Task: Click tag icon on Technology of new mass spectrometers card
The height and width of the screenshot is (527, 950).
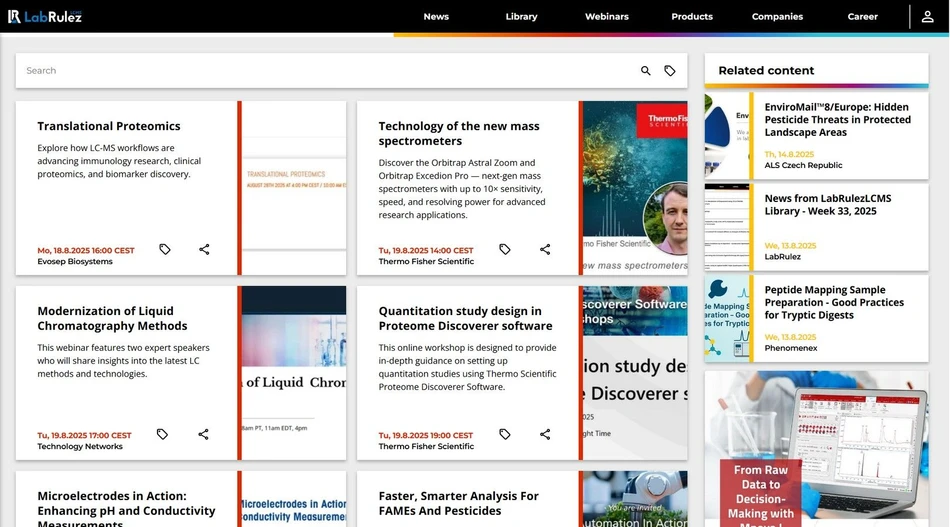Action: (x=505, y=249)
